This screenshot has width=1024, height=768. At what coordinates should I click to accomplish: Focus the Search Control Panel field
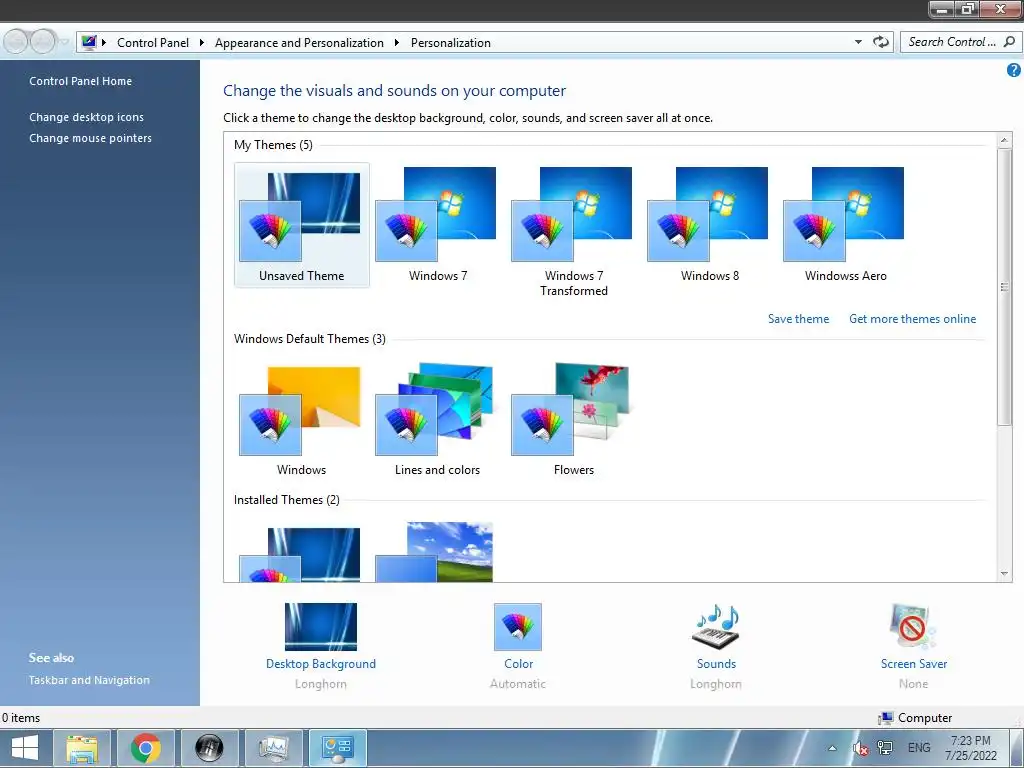tap(960, 42)
